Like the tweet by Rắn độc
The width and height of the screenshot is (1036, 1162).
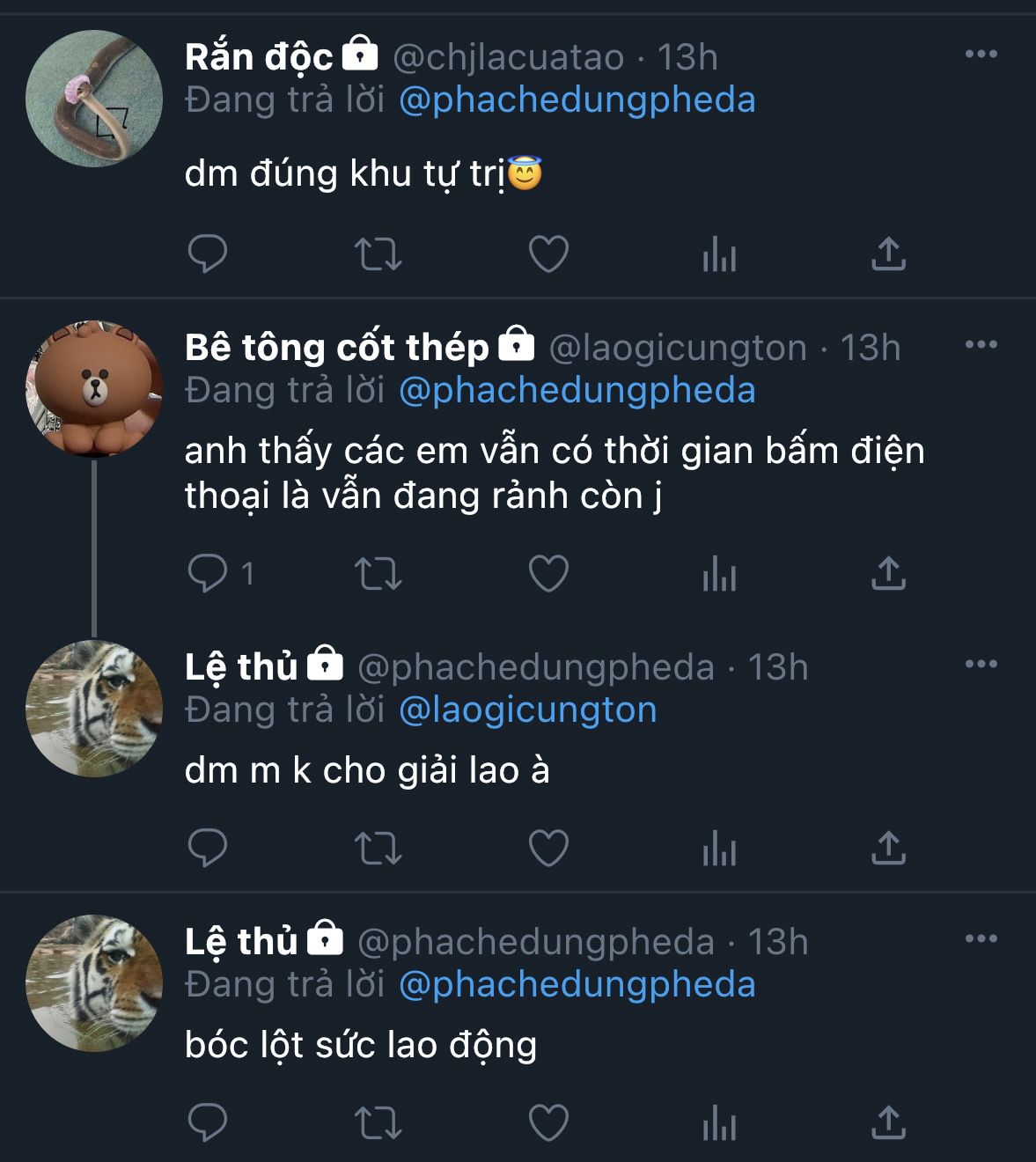click(548, 254)
